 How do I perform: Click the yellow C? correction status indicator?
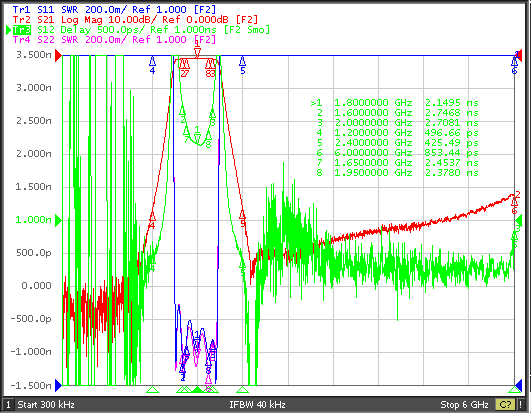point(505,405)
